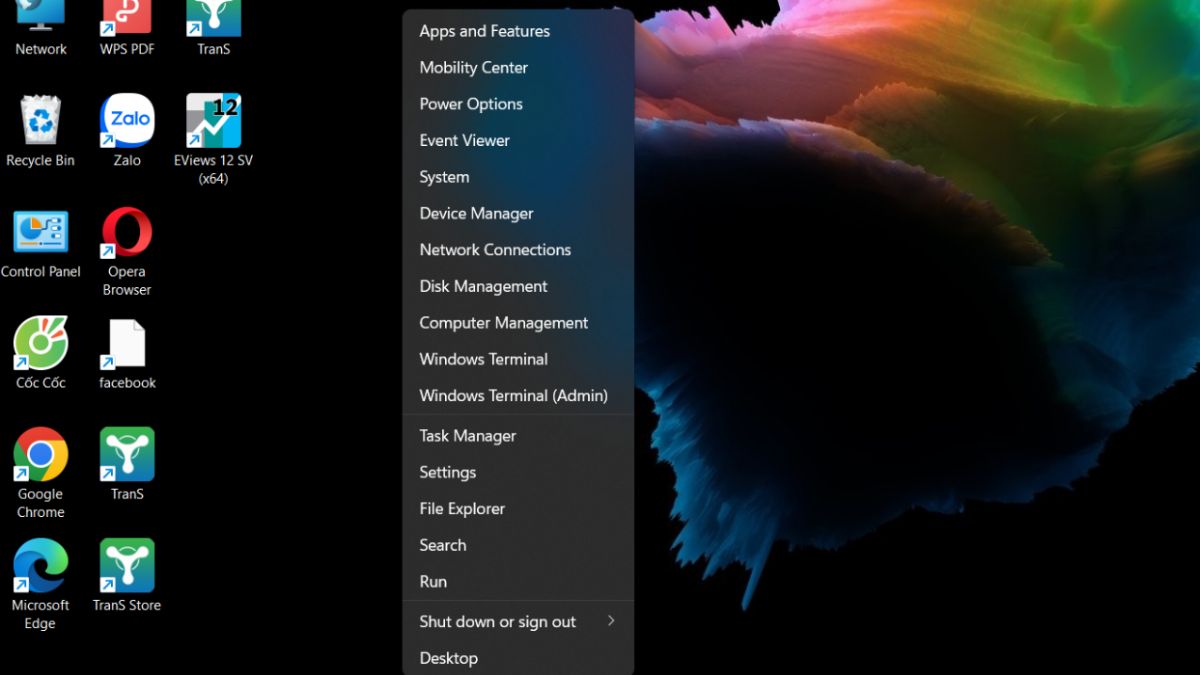Screen dimensions: 1200x675
Task: Launch the Run menu option
Action: point(433,581)
